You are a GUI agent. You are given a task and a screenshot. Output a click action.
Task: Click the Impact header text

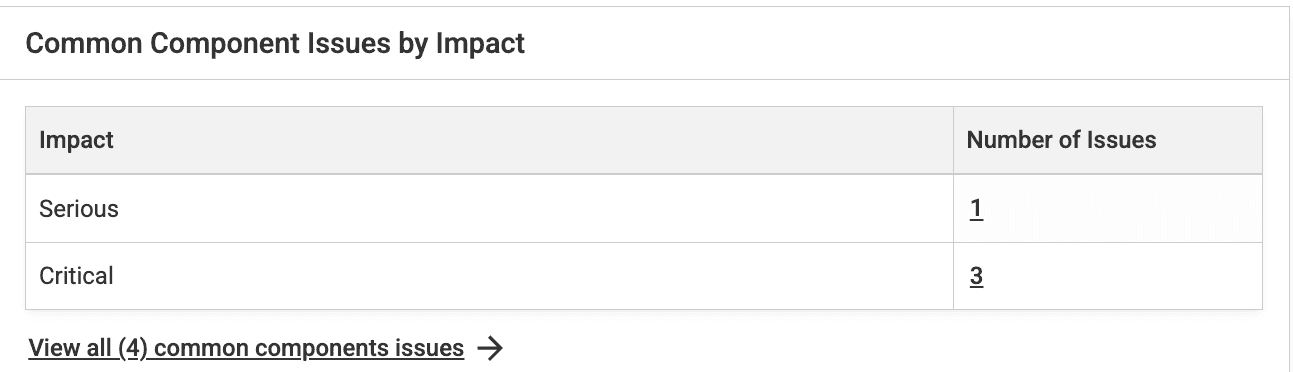(76, 141)
